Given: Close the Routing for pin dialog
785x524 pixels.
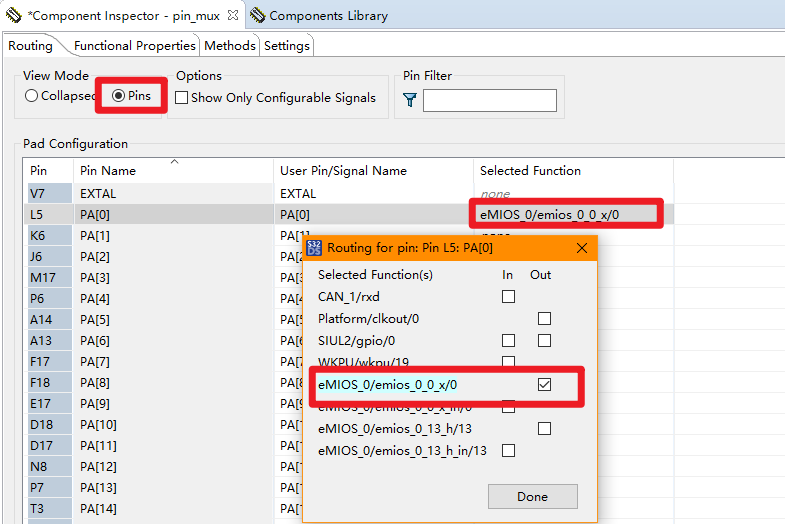Looking at the screenshot, I should pyautogui.click(x=581, y=248).
